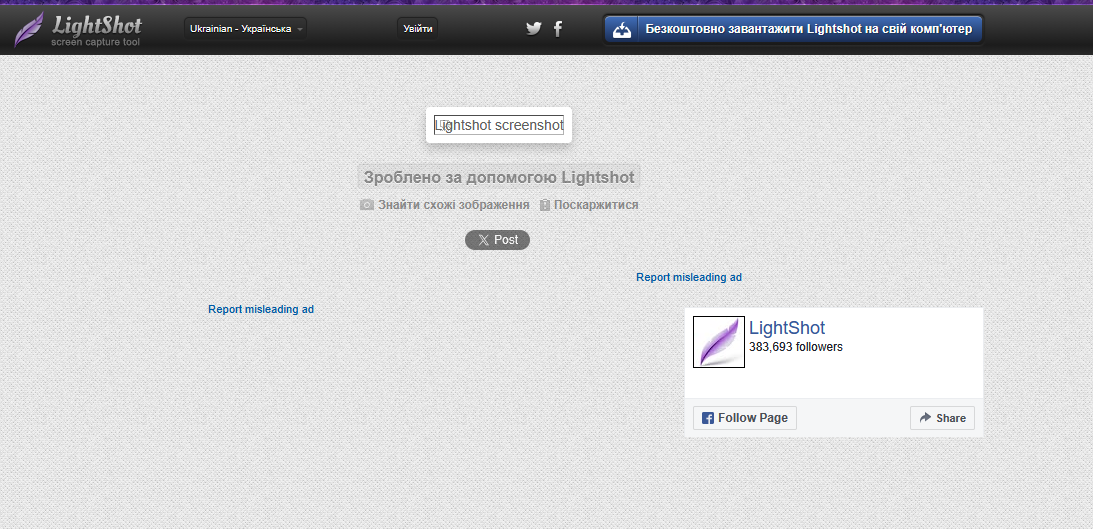
Task: Click the right-side Report misleading ad link
Action: [689, 277]
